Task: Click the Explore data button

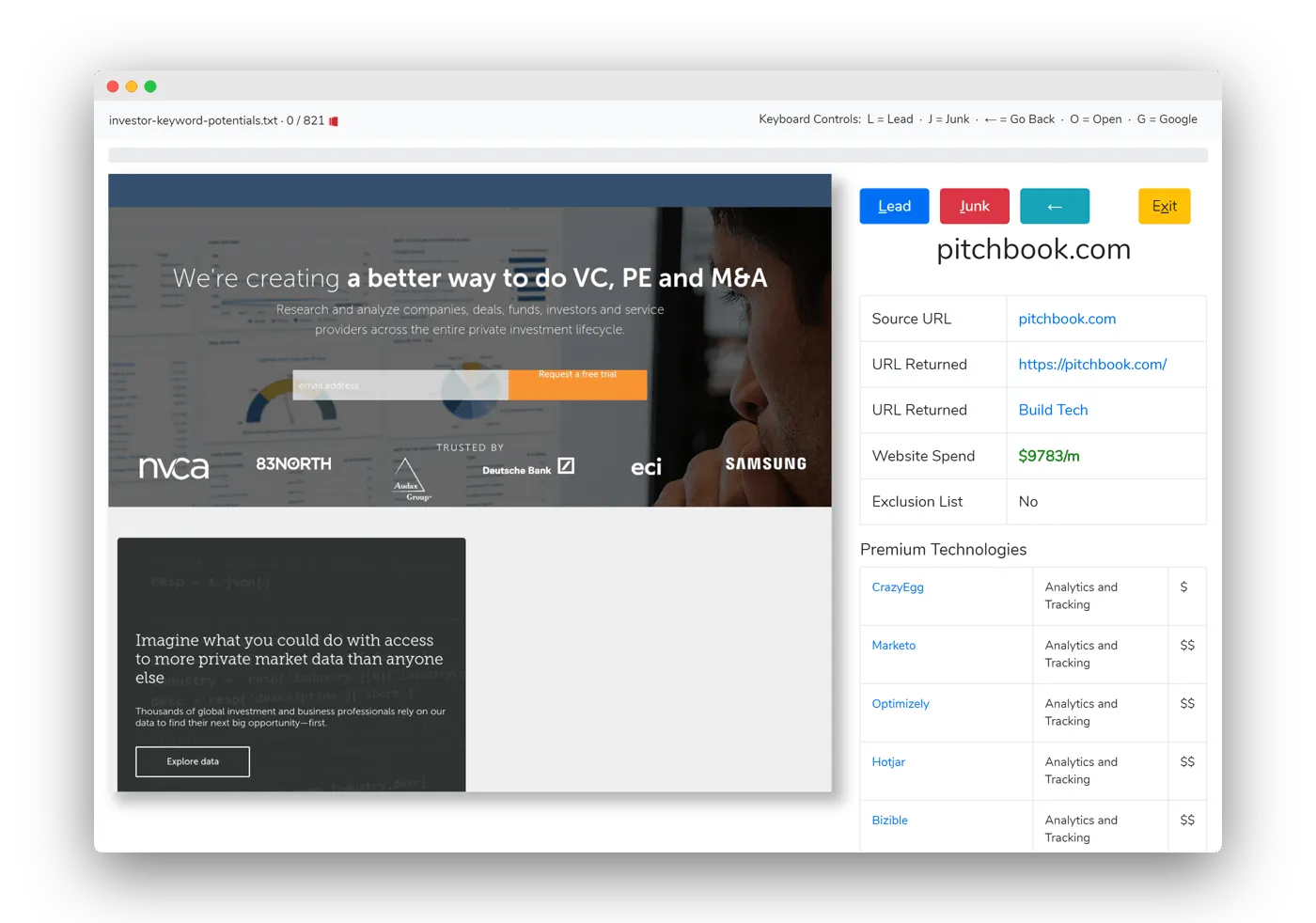Action: pos(193,761)
